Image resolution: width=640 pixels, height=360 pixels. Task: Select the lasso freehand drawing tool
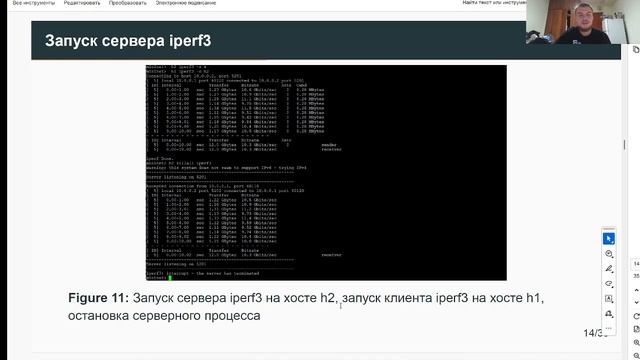(x=609, y=284)
